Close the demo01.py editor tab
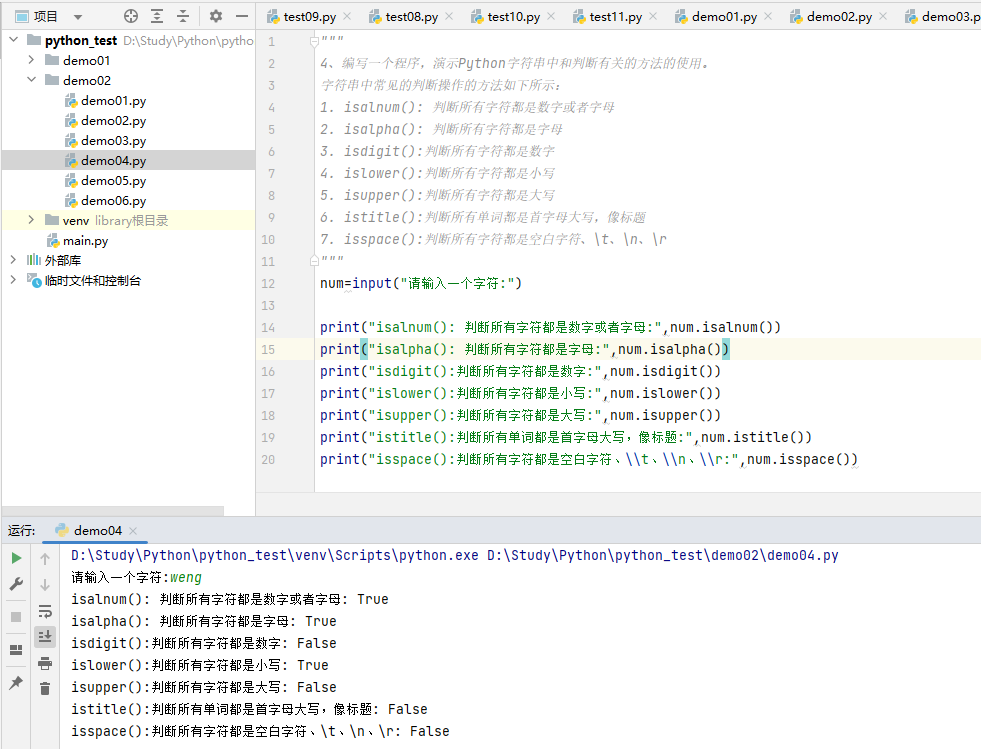The height and width of the screenshot is (749, 981). click(x=768, y=16)
